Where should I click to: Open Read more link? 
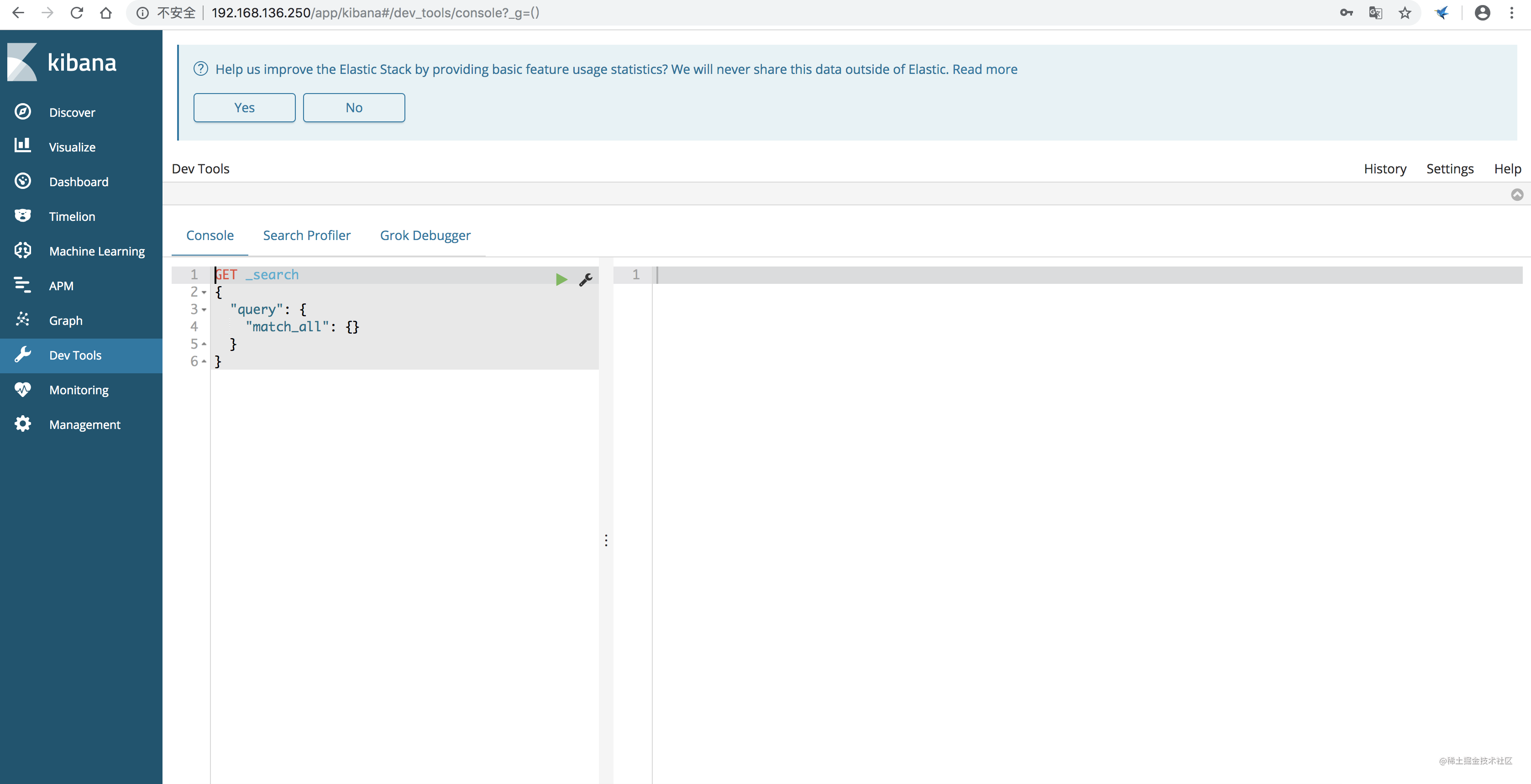coord(985,69)
